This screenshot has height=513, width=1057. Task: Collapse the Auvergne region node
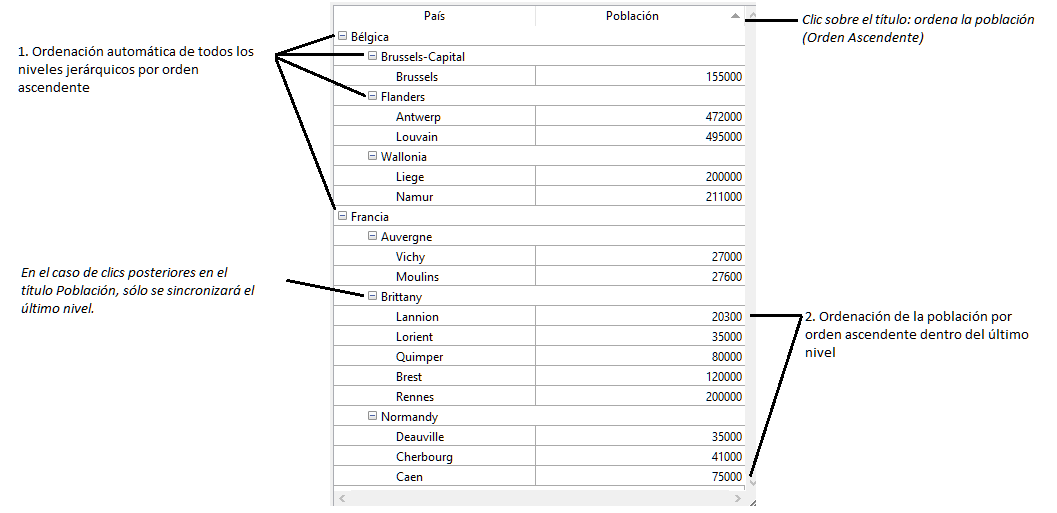pyautogui.click(x=373, y=237)
